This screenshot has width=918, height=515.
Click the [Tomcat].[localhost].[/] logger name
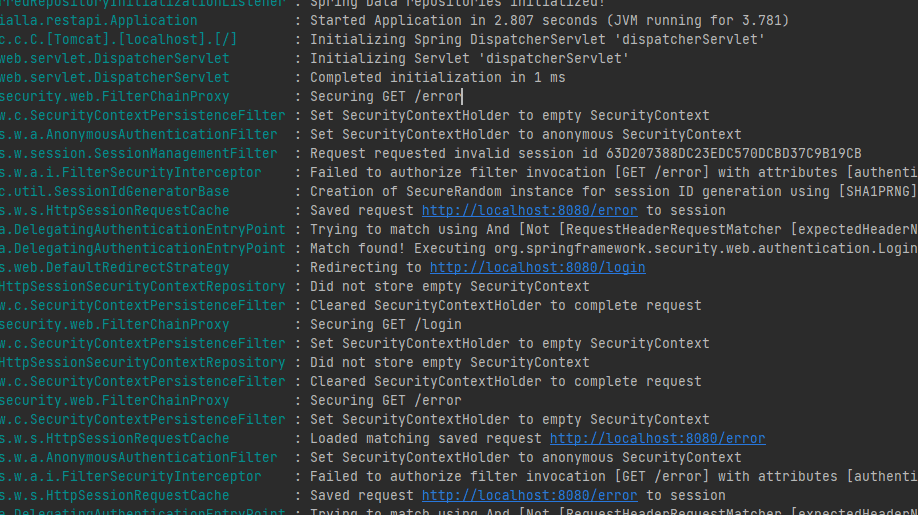click(118, 39)
